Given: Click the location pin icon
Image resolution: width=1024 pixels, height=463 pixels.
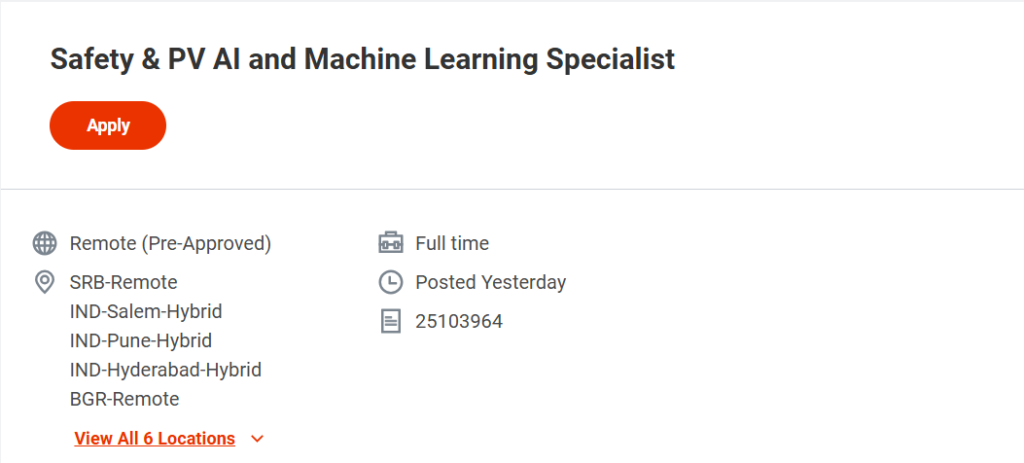Looking at the screenshot, I should (x=44, y=283).
